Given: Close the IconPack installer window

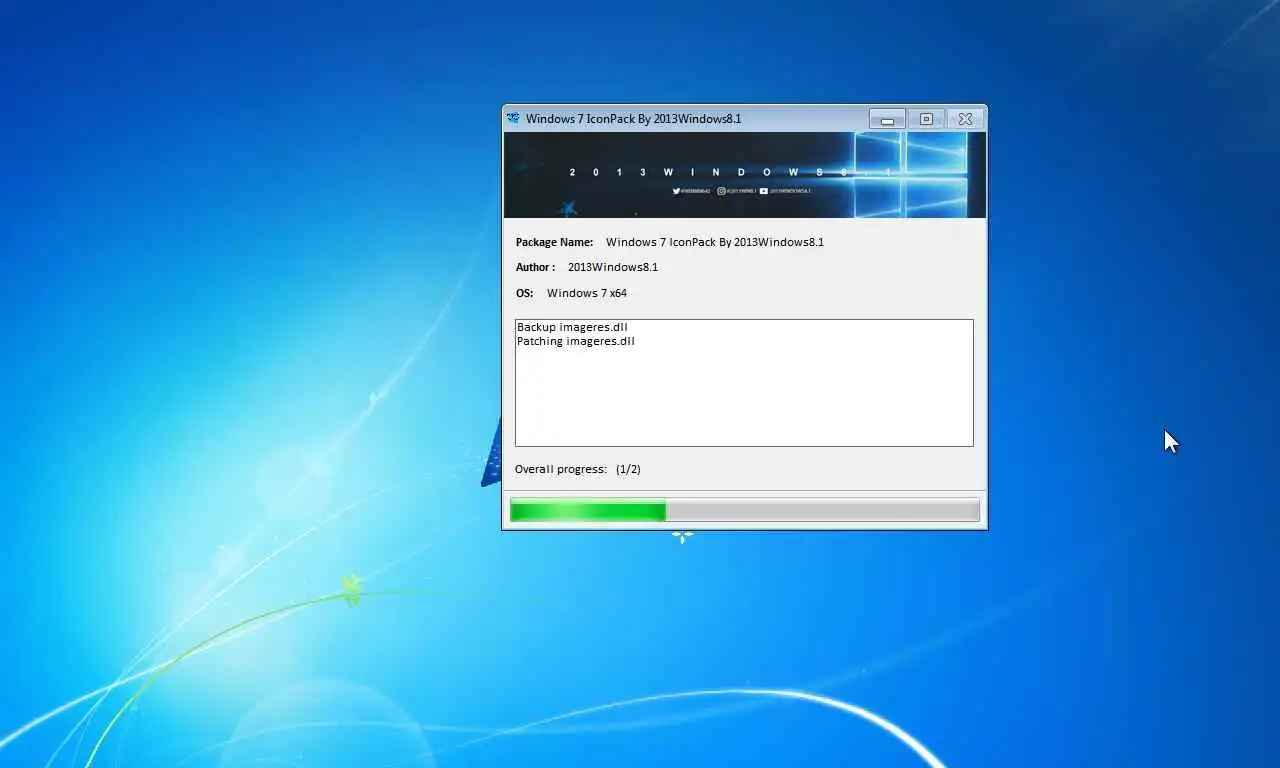Looking at the screenshot, I should click(x=965, y=119).
